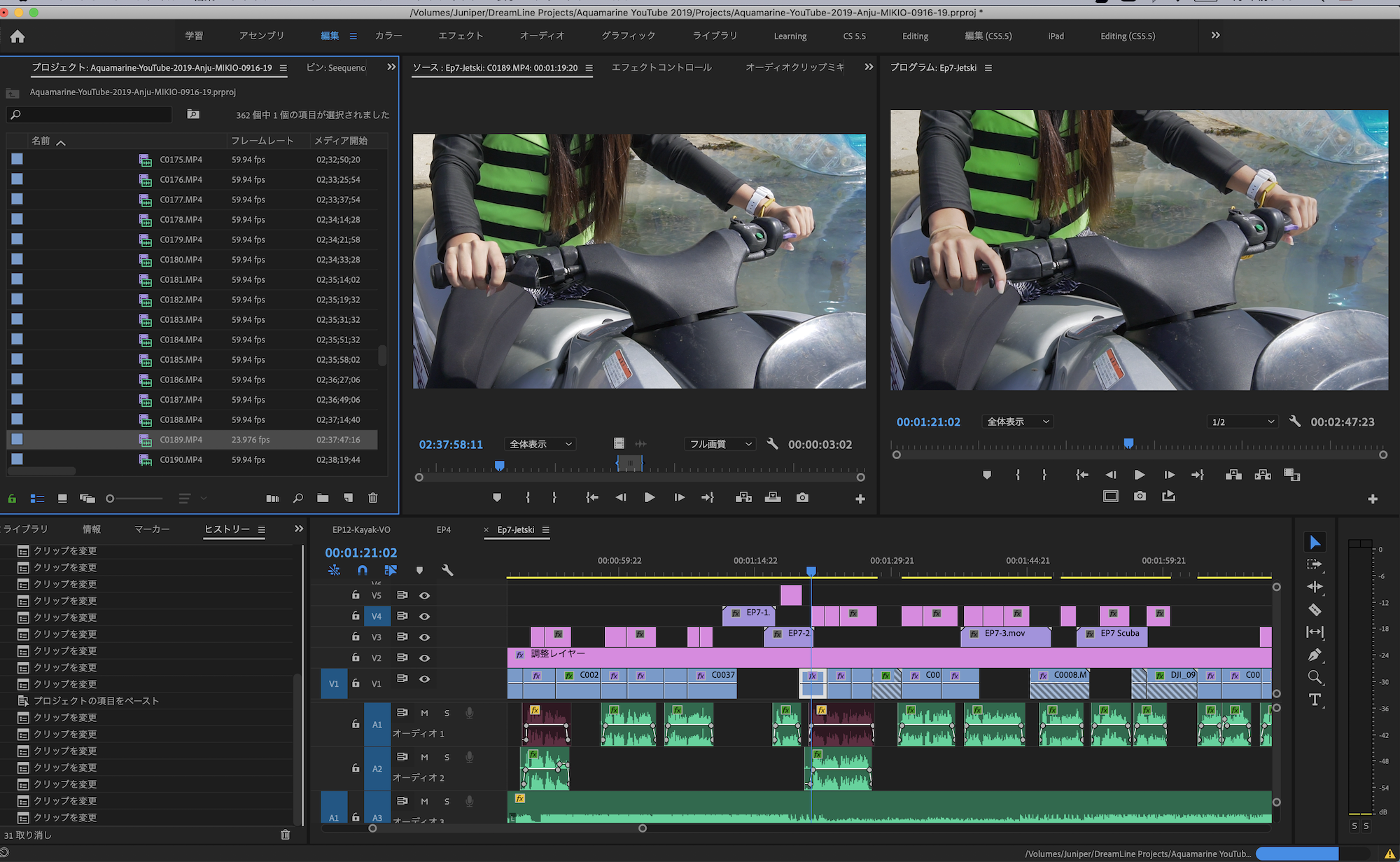Open the EP12-Kayak-VO sequence tab

pyautogui.click(x=361, y=529)
